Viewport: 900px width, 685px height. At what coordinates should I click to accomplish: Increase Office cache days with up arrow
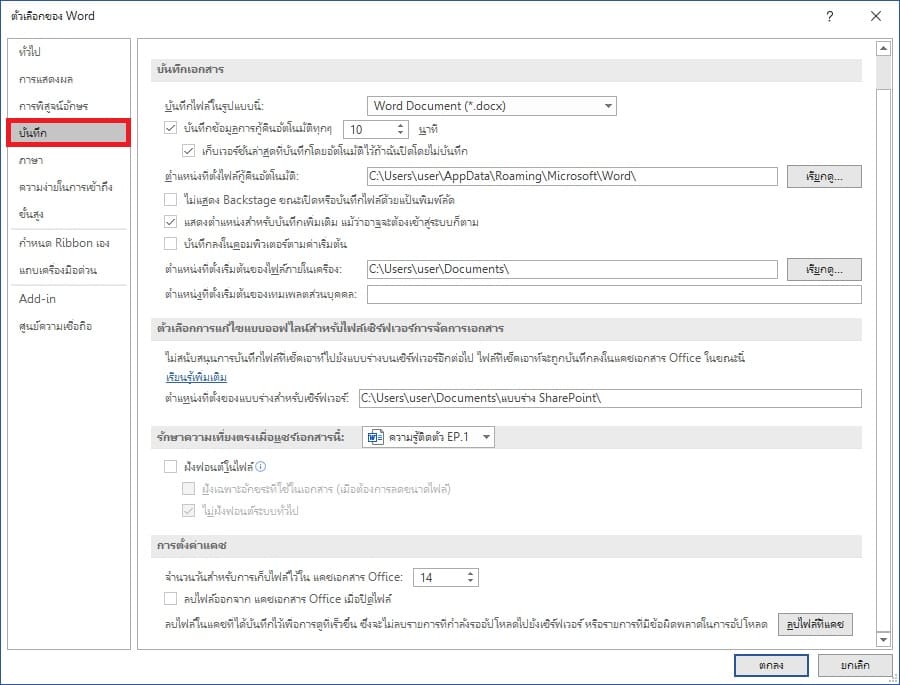pyautogui.click(x=471, y=573)
